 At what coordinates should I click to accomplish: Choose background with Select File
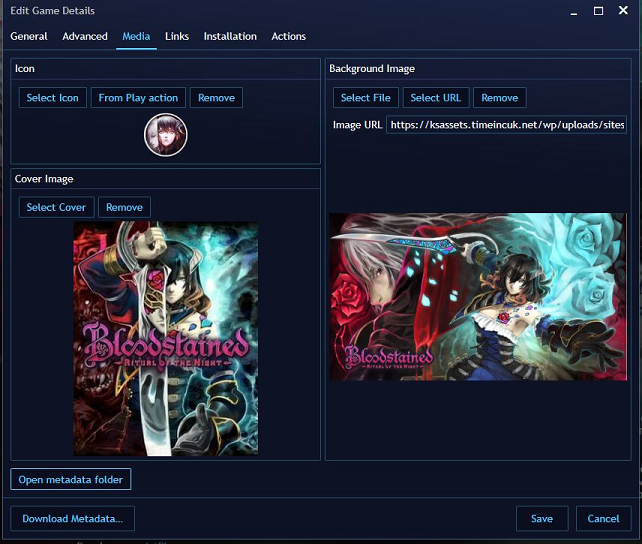(x=366, y=97)
